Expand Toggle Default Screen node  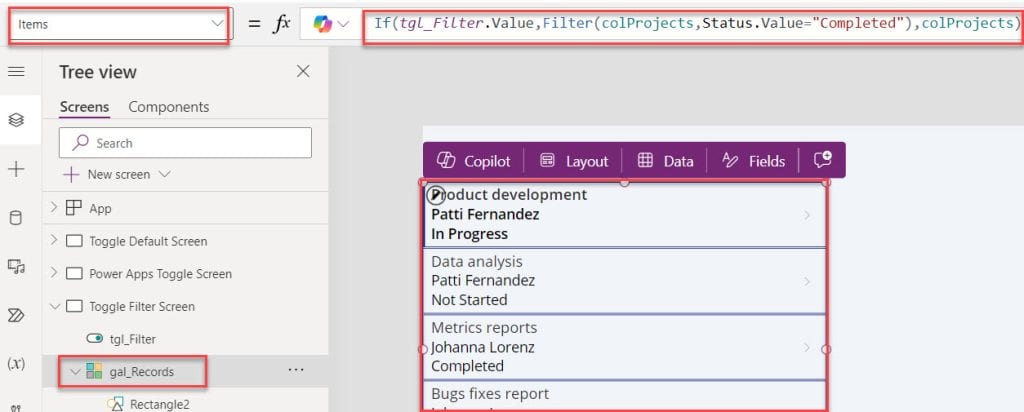click(x=54, y=240)
